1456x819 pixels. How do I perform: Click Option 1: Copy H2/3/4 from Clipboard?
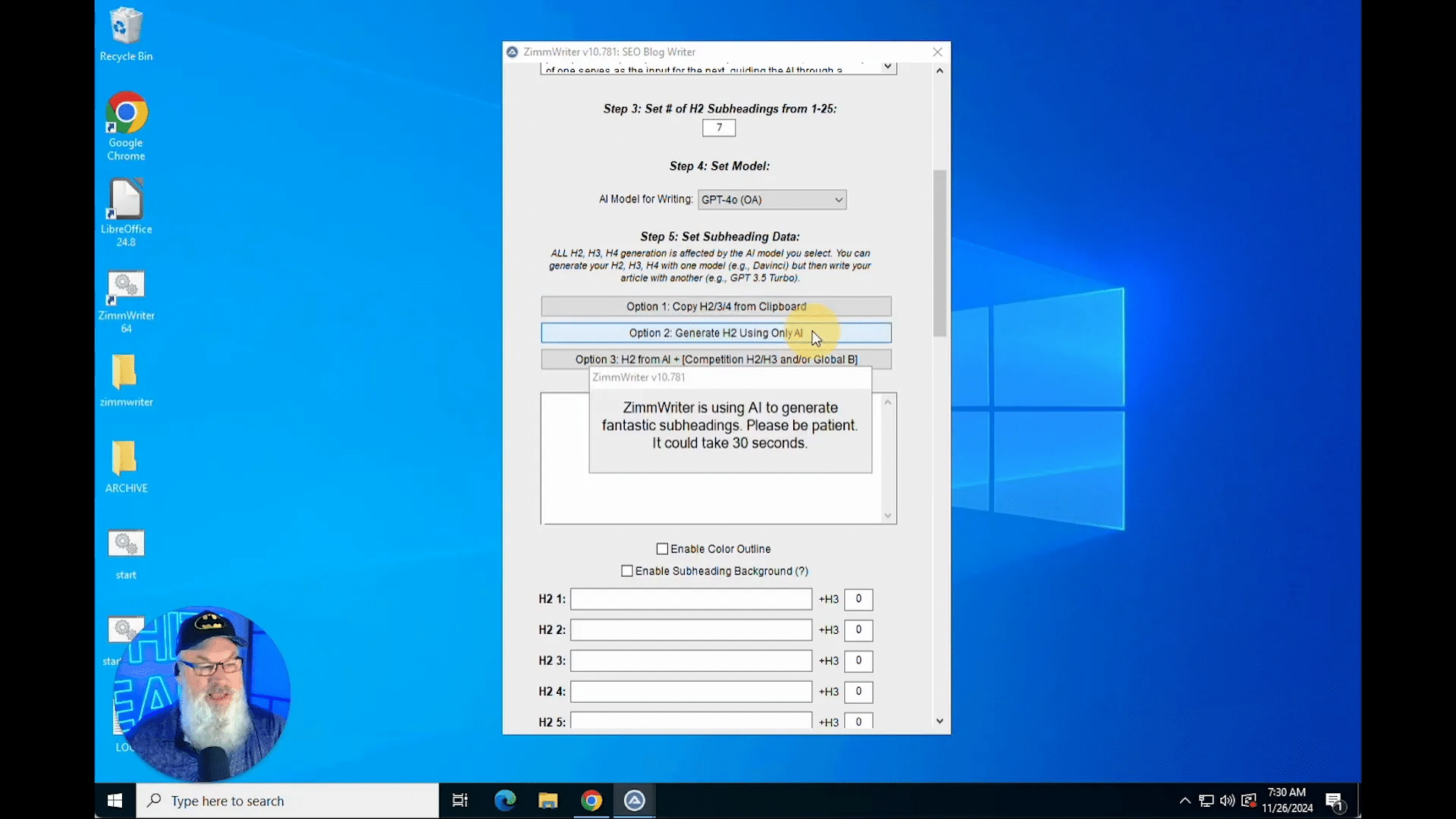tap(716, 306)
